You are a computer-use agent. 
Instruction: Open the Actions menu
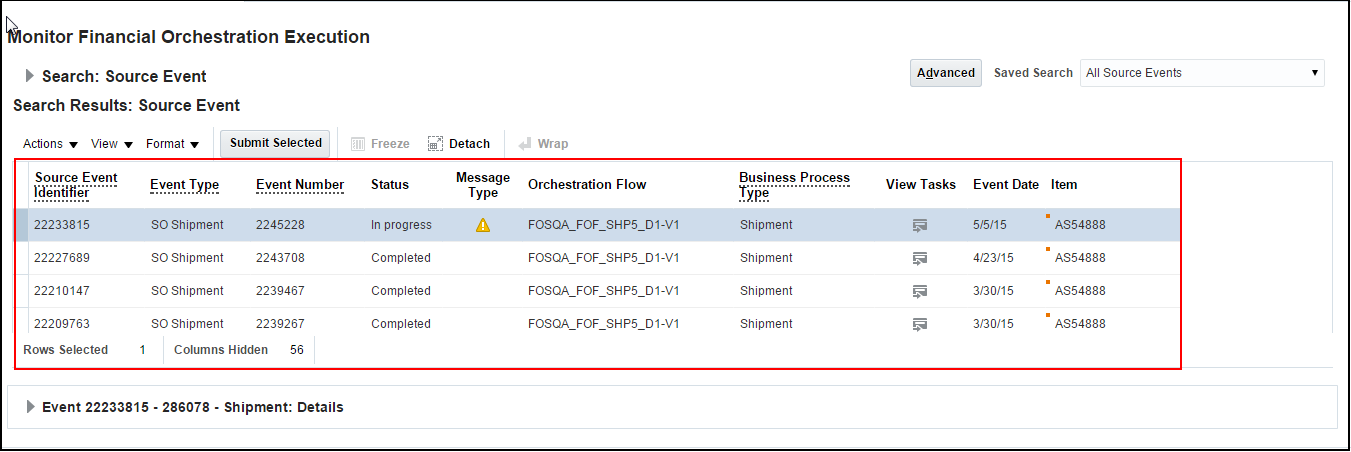click(x=50, y=144)
